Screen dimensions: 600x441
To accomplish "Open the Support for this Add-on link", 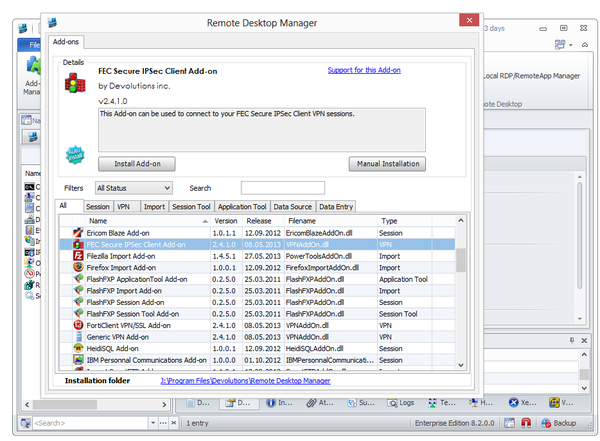I will 364,70.
